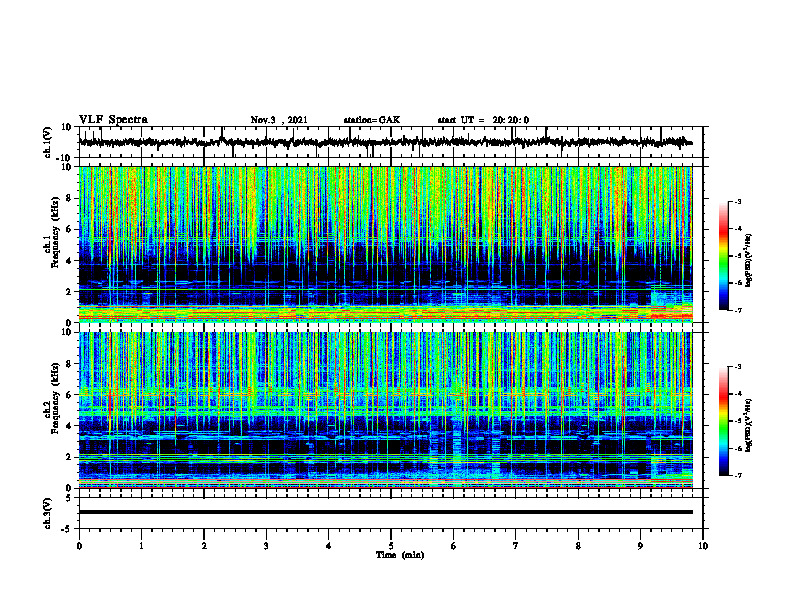This screenshot has width=792, height=612.
Task: Click time axis tick label "9"
Action: 640,546
